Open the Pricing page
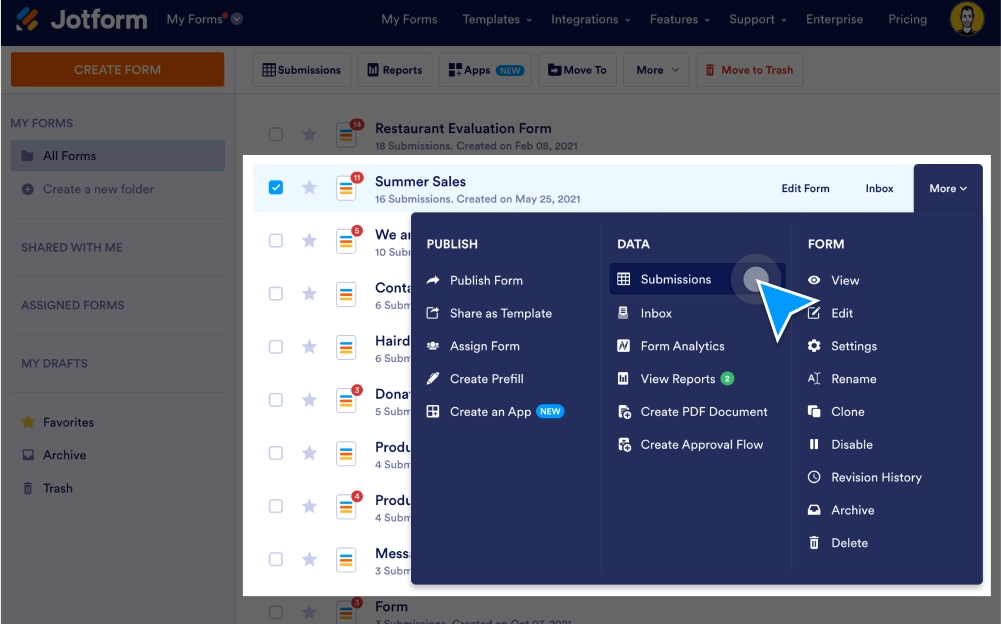Screen dimensions: 1001x624 (x=906, y=19)
